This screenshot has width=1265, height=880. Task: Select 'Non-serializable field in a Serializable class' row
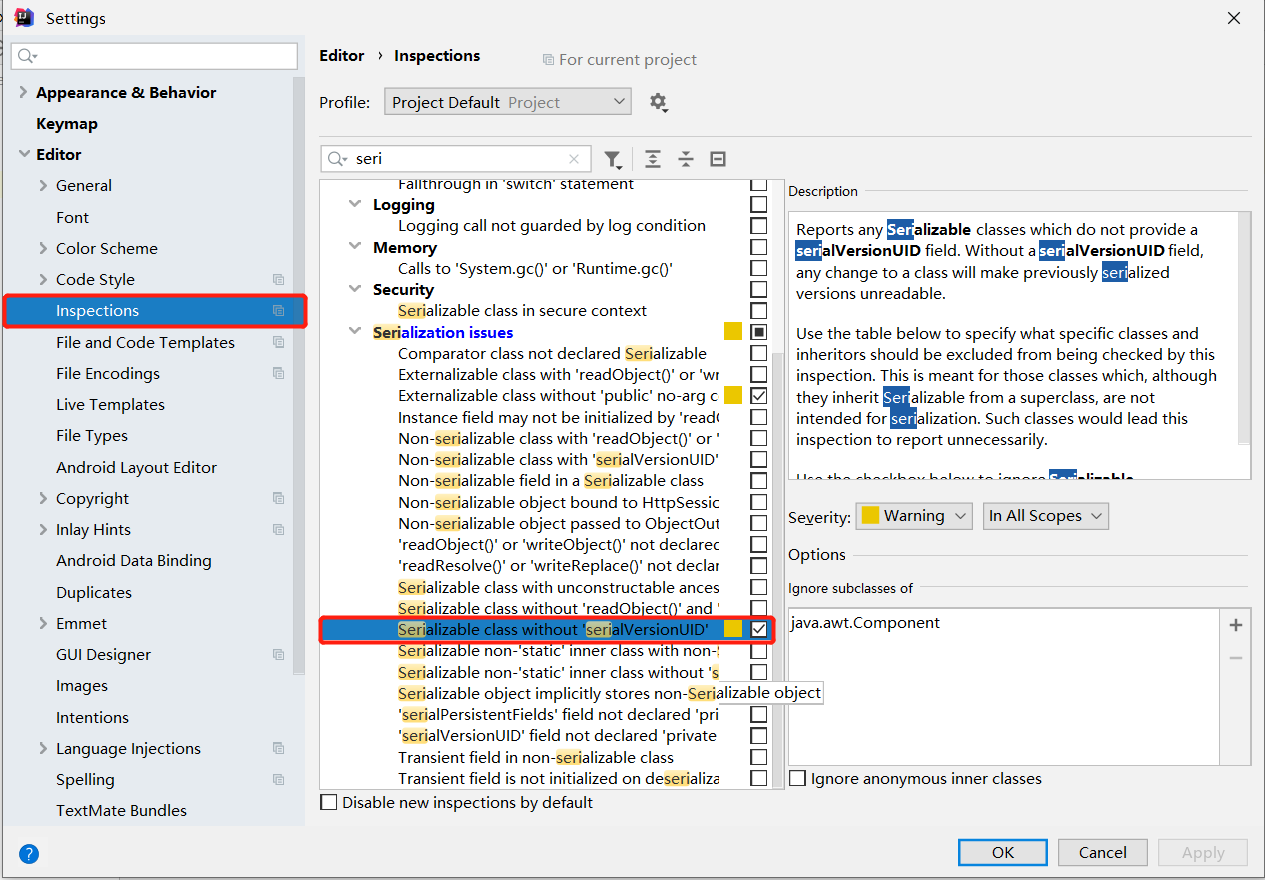(551, 481)
